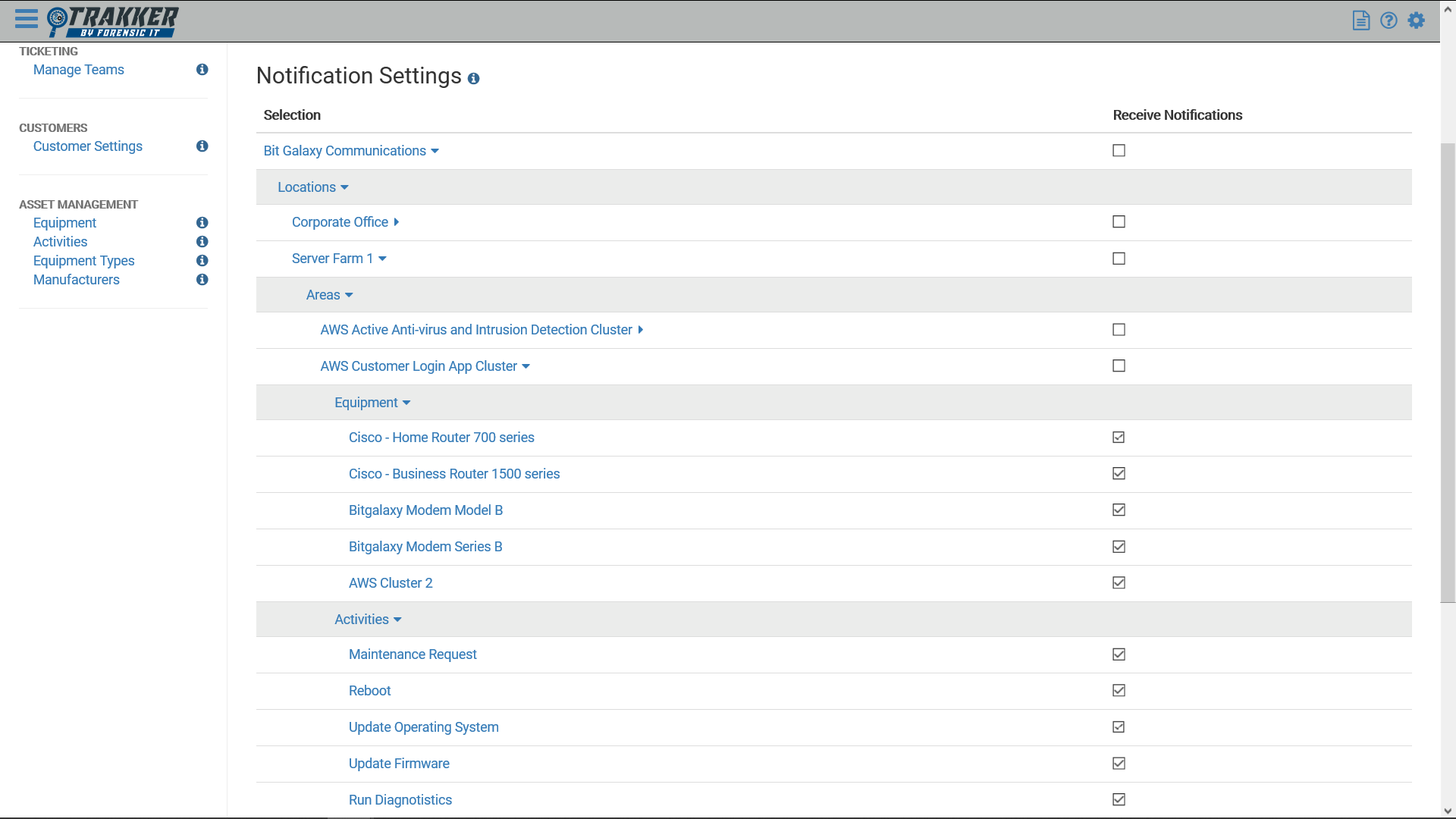This screenshot has width=1456, height=819.
Task: Click info icon next to Notification Settings title
Action: (x=473, y=79)
